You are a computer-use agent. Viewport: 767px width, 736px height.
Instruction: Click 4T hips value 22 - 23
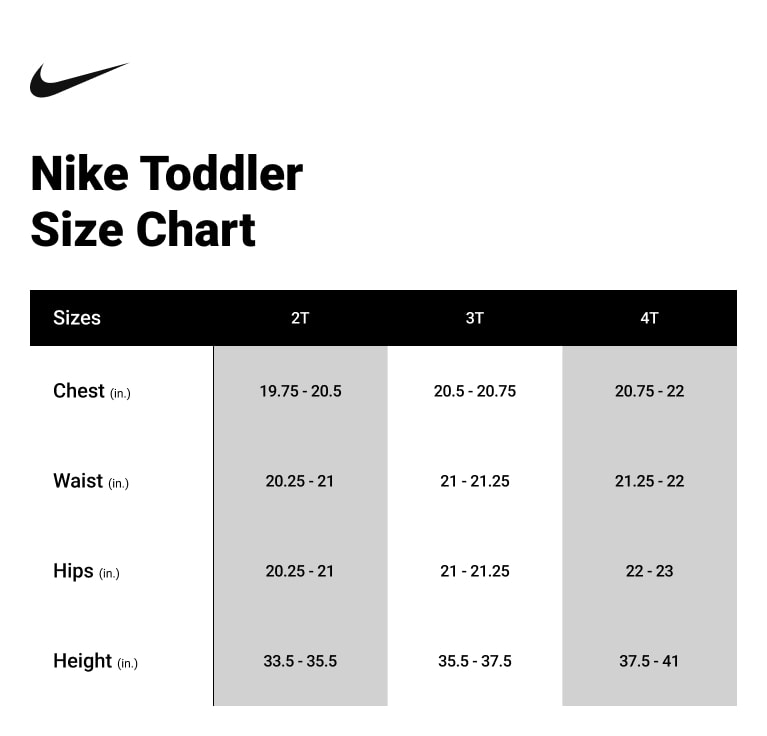pos(649,571)
